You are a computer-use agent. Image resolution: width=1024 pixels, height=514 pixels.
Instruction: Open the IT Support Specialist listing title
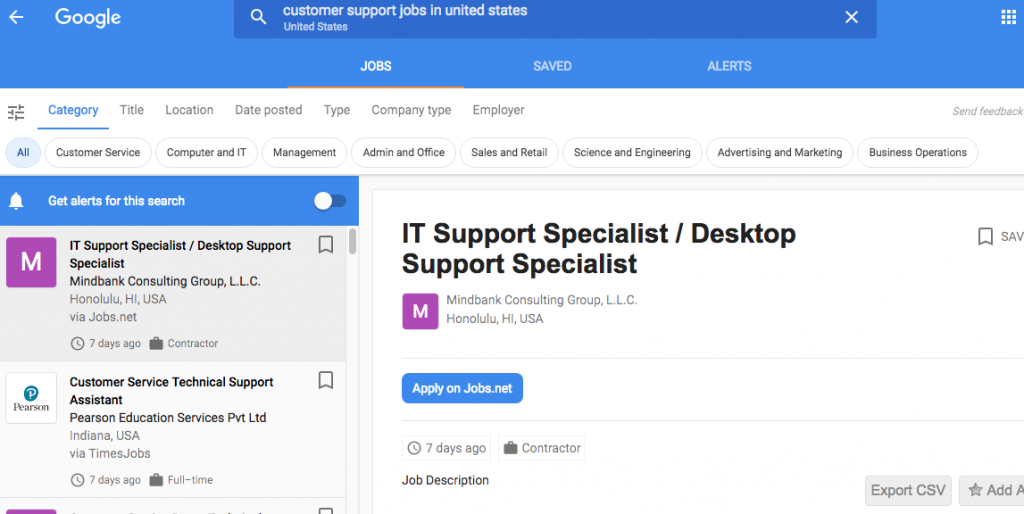180,255
